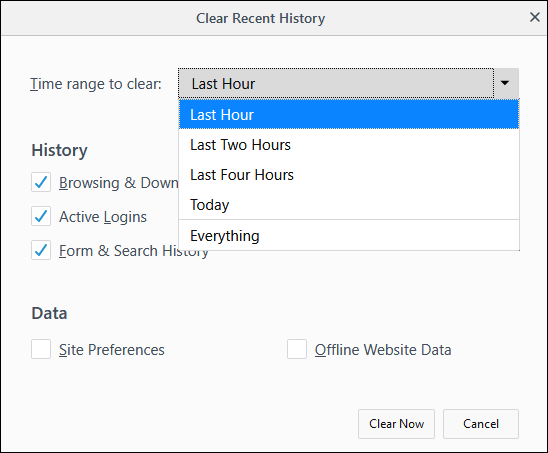The height and width of the screenshot is (453, 548).
Task: Select the highlighted Last Hour option
Action: click(349, 114)
